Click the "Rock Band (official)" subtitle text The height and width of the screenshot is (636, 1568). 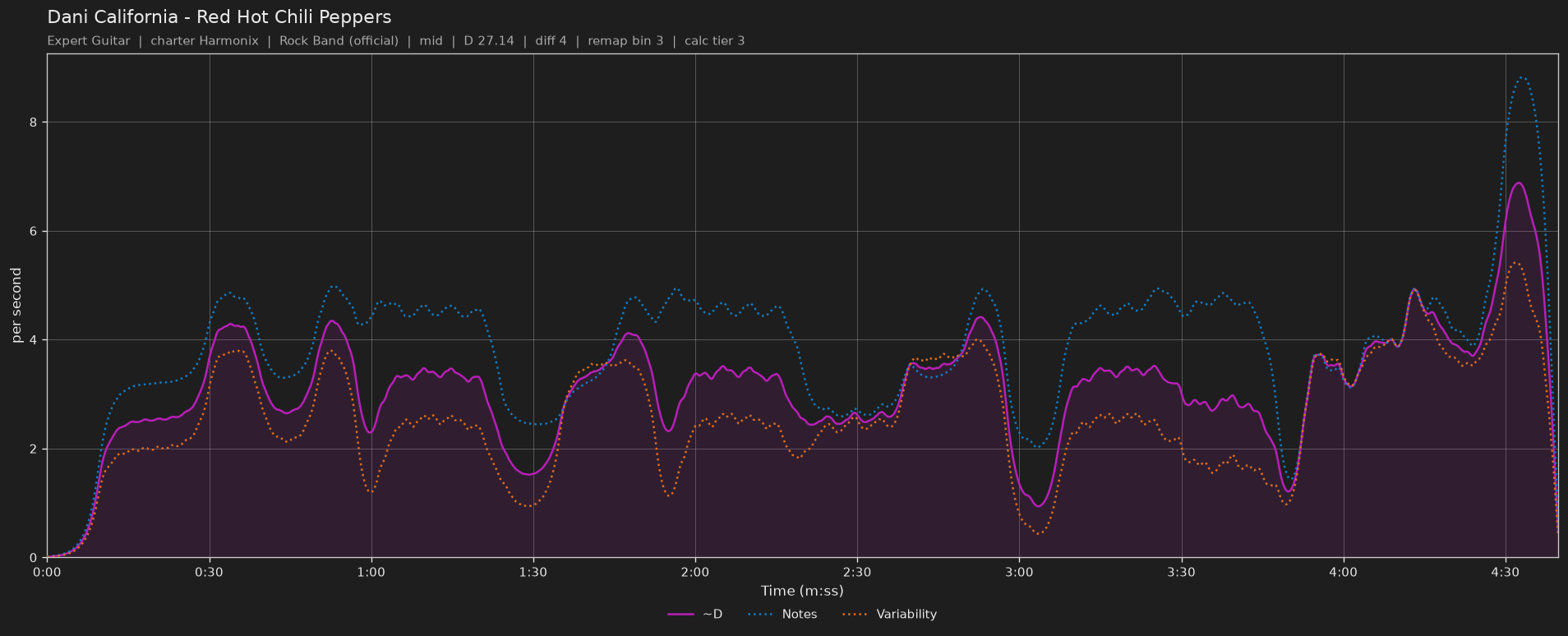[x=339, y=41]
